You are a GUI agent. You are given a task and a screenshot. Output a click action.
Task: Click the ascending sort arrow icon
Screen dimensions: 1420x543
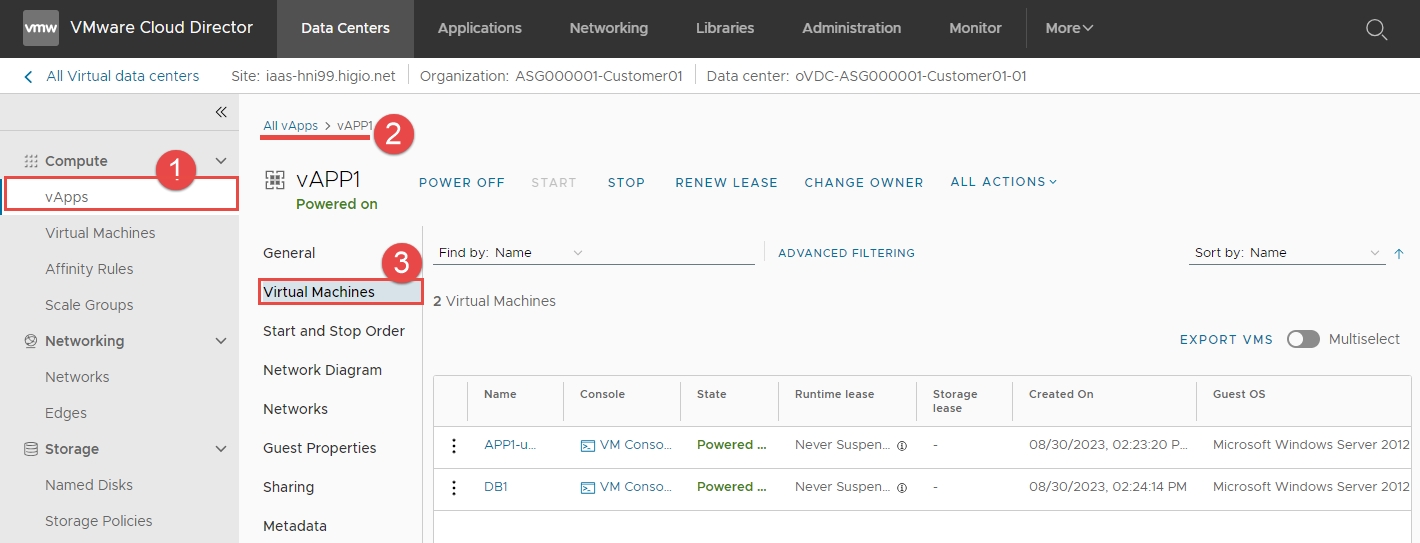coord(1399,253)
